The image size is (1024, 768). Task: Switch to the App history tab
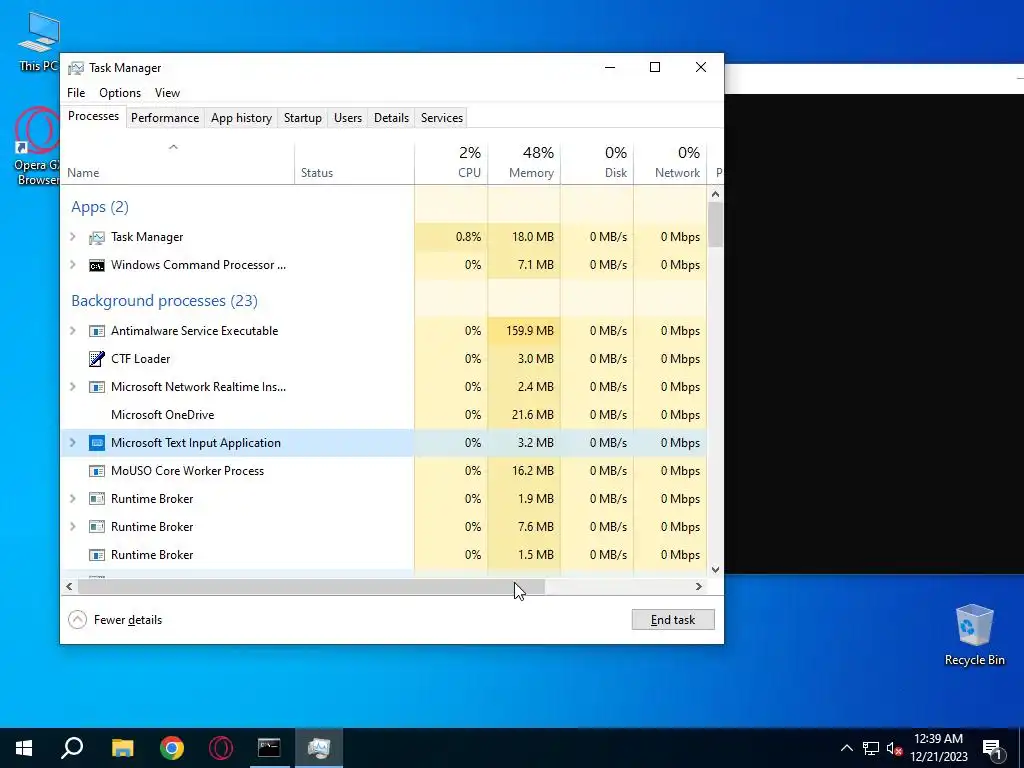[241, 118]
